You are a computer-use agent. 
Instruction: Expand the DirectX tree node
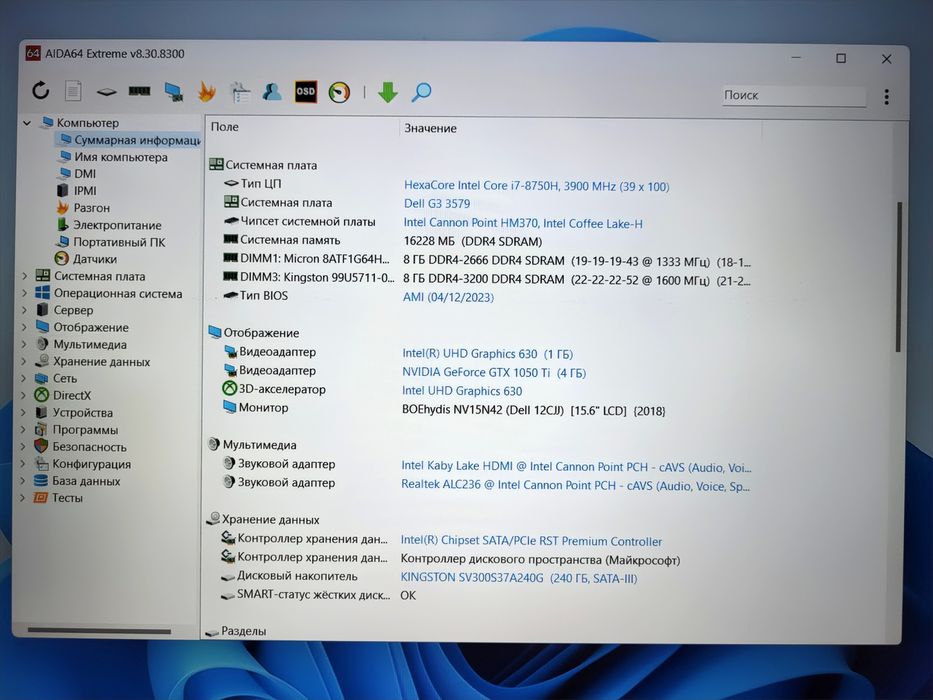click(x=24, y=395)
